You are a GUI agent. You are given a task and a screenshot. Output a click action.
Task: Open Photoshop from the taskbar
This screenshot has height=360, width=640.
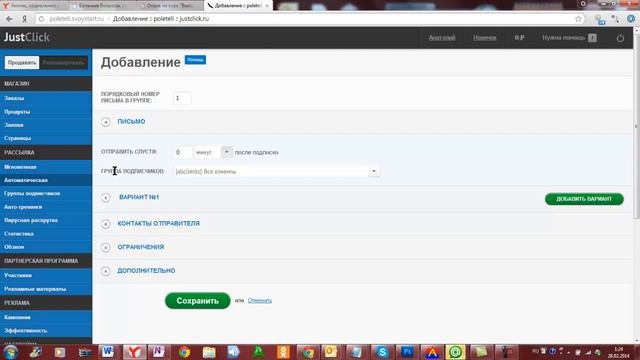coord(407,352)
